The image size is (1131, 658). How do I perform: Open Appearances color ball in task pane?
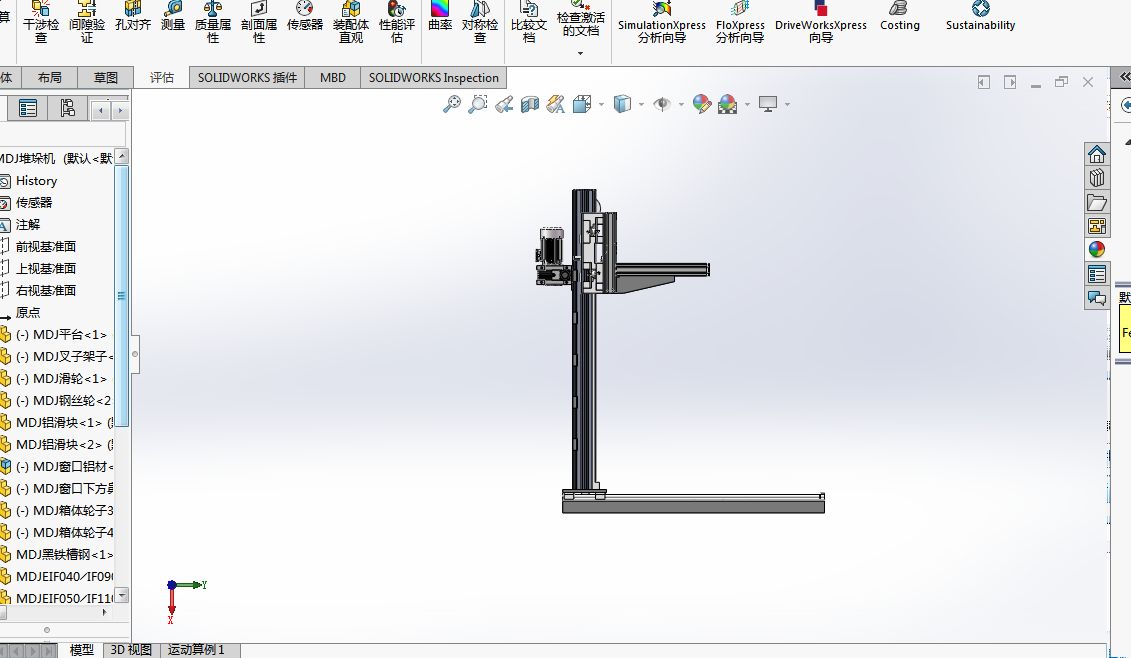[1096, 250]
